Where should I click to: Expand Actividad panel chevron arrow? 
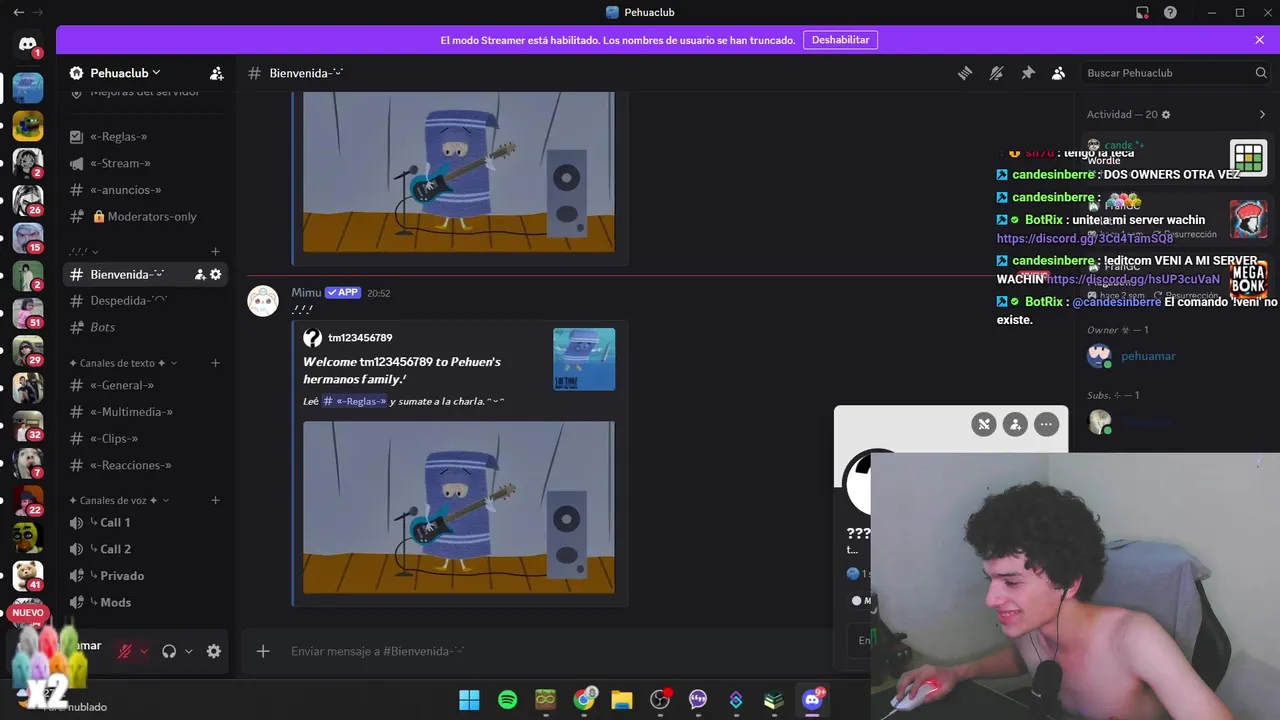click(x=1262, y=115)
